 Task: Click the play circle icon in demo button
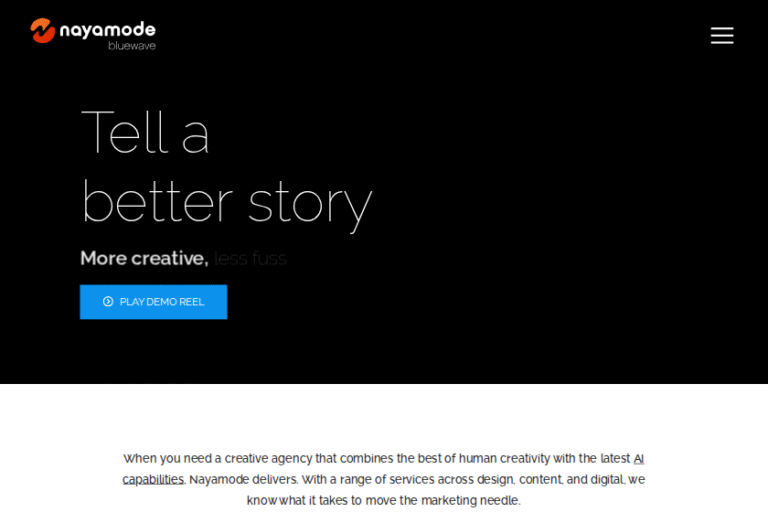(108, 302)
